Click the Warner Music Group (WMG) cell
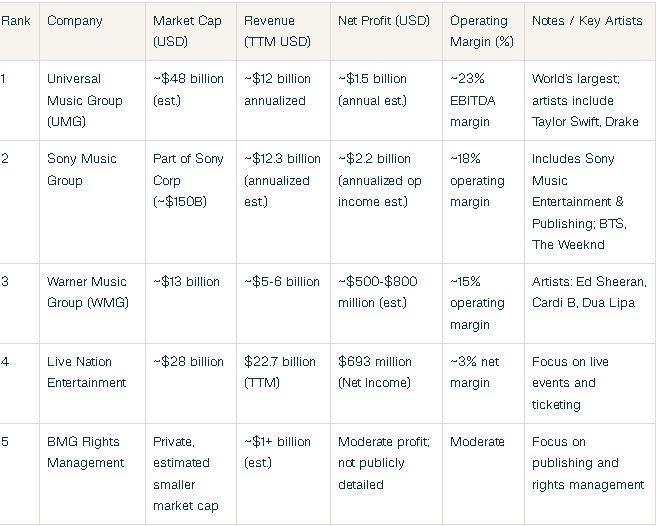This screenshot has height=526, width=656. (87, 292)
